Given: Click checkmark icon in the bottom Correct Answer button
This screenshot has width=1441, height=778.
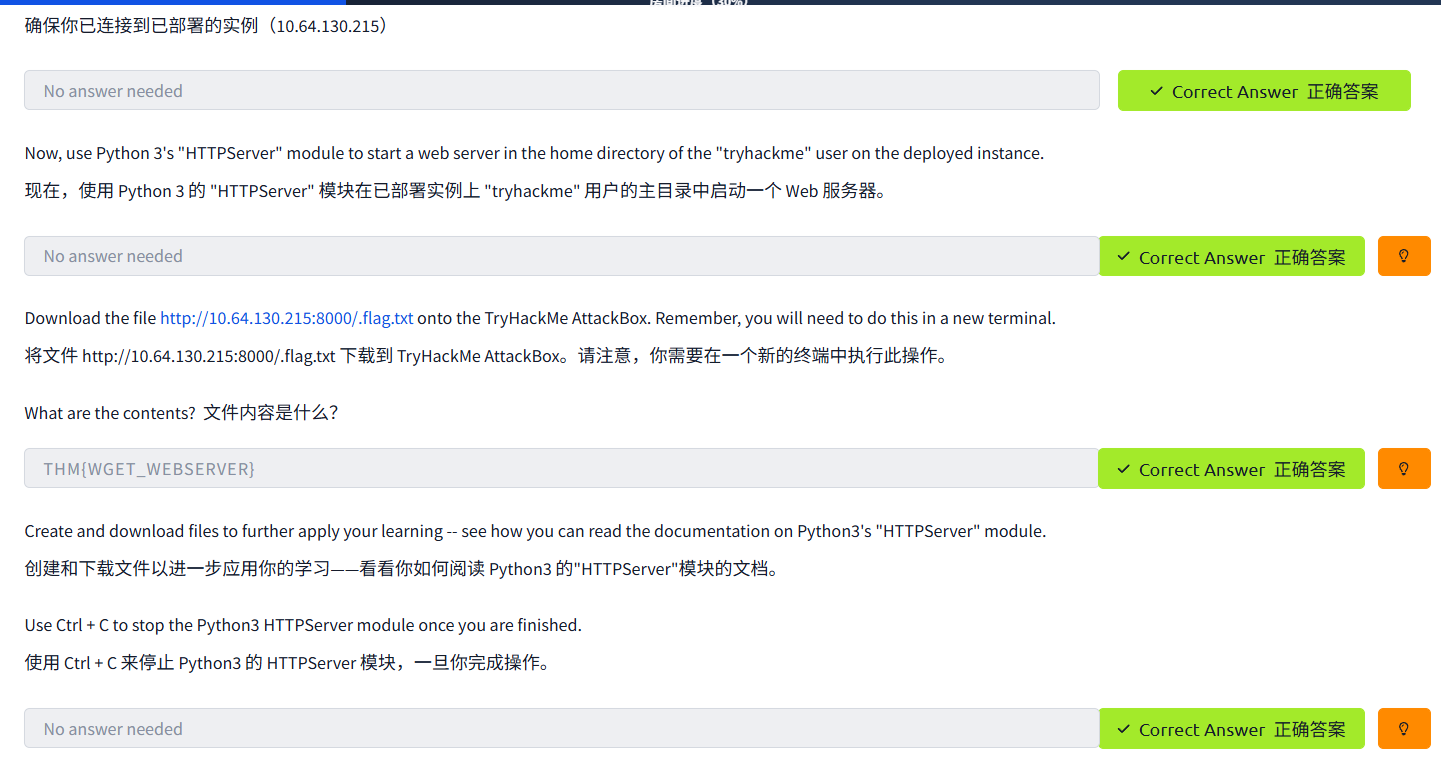Looking at the screenshot, I should (1123, 729).
